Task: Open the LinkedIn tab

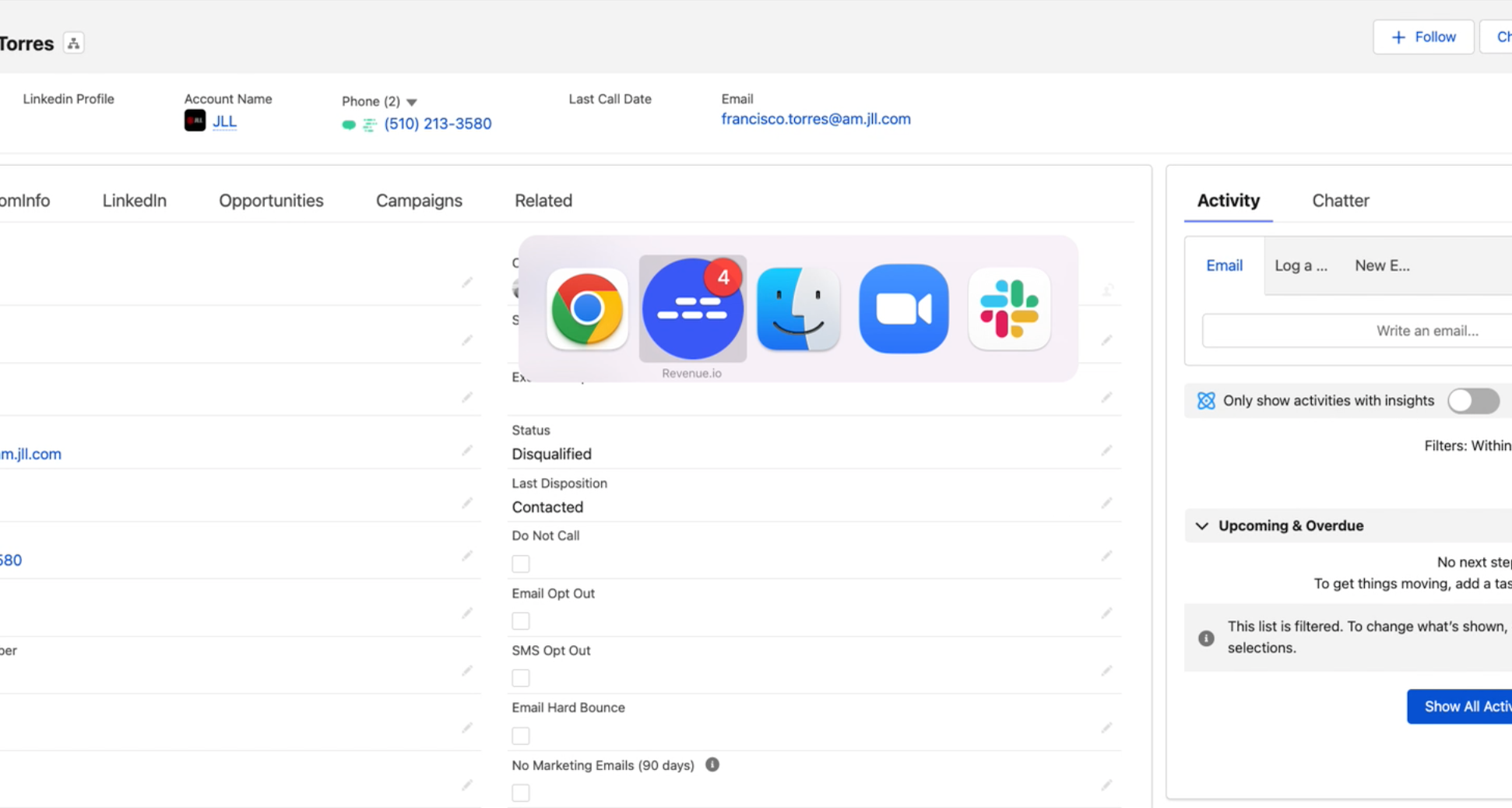Action: [134, 200]
